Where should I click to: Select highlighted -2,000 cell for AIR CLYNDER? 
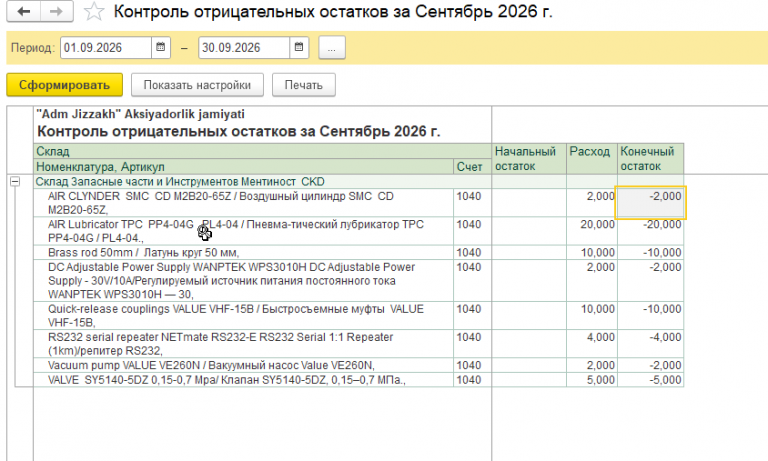650,202
